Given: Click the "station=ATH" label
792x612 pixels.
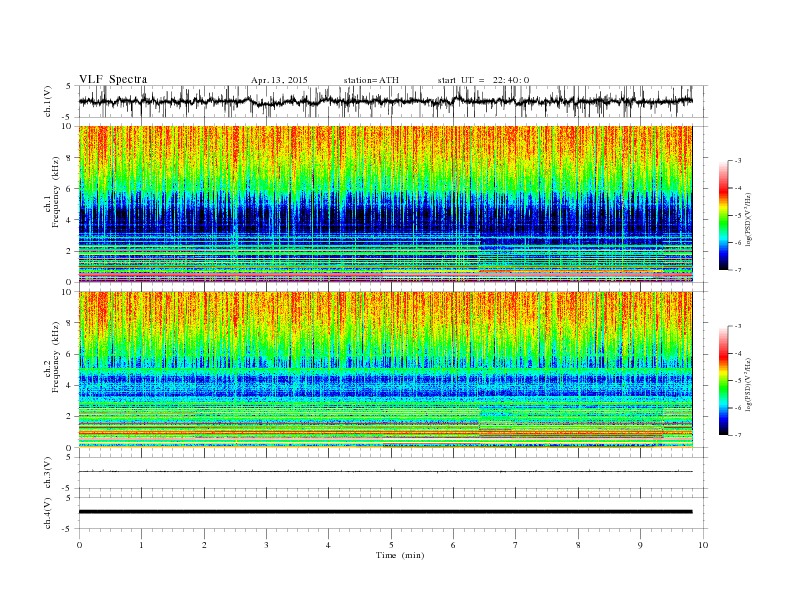Looking at the screenshot, I should click(371, 80).
